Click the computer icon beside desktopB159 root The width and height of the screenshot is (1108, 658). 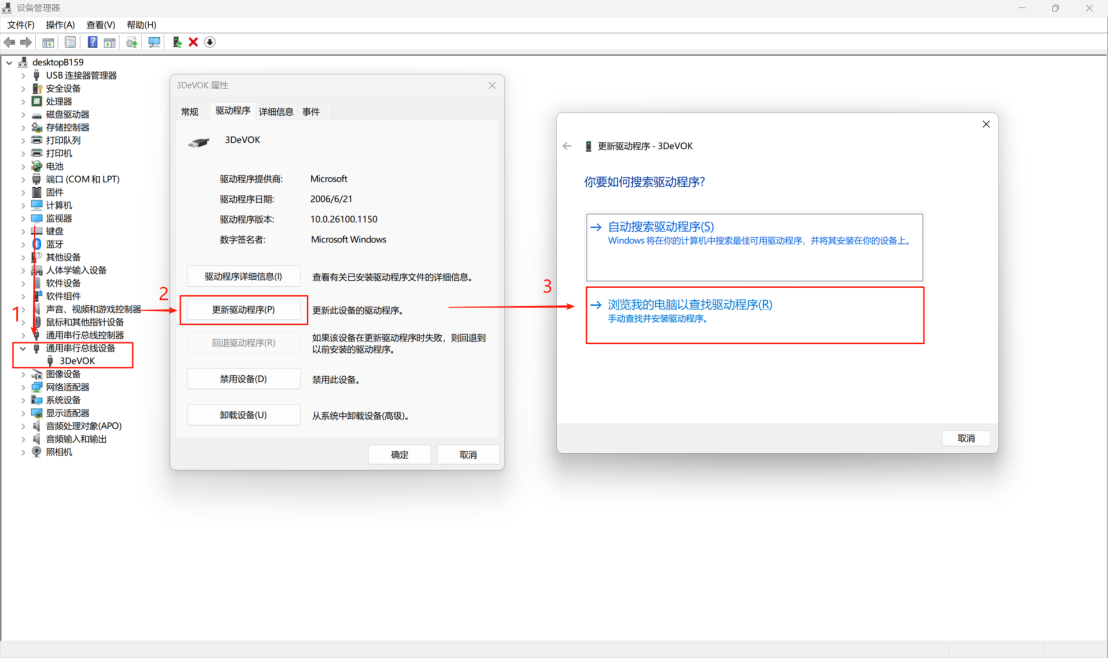point(23,62)
